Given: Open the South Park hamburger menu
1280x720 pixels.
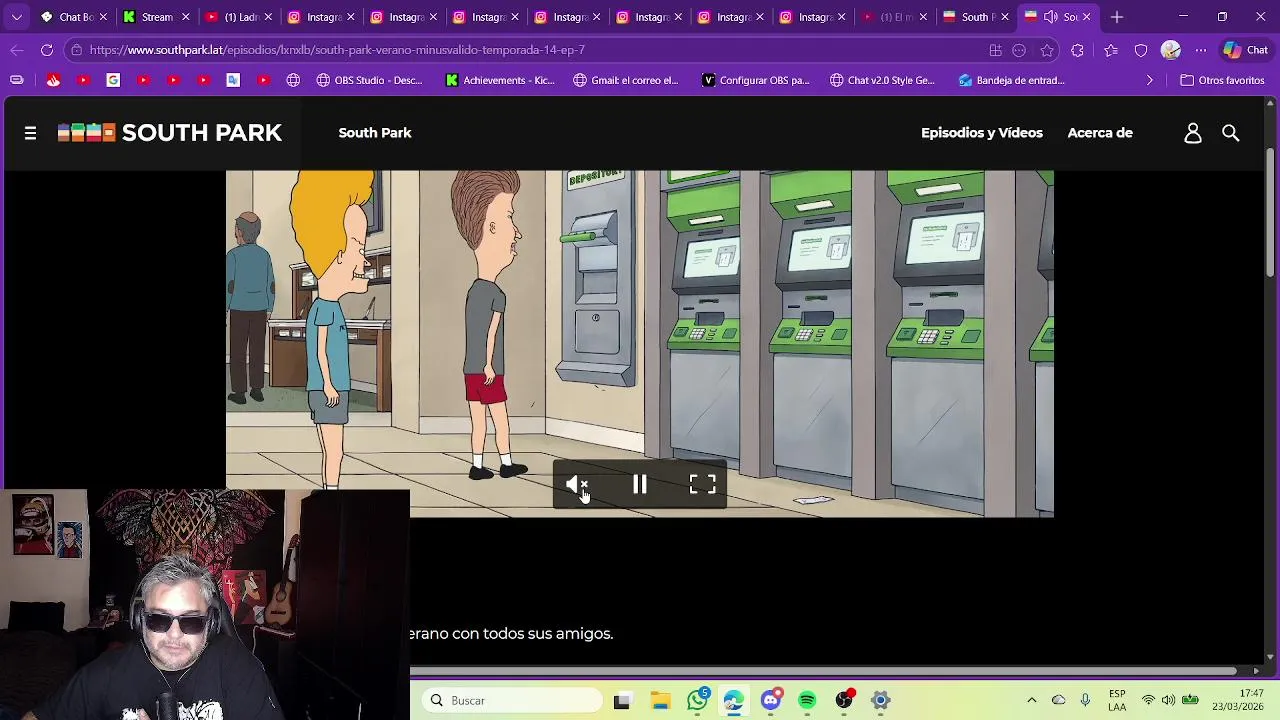Looking at the screenshot, I should [x=30, y=133].
